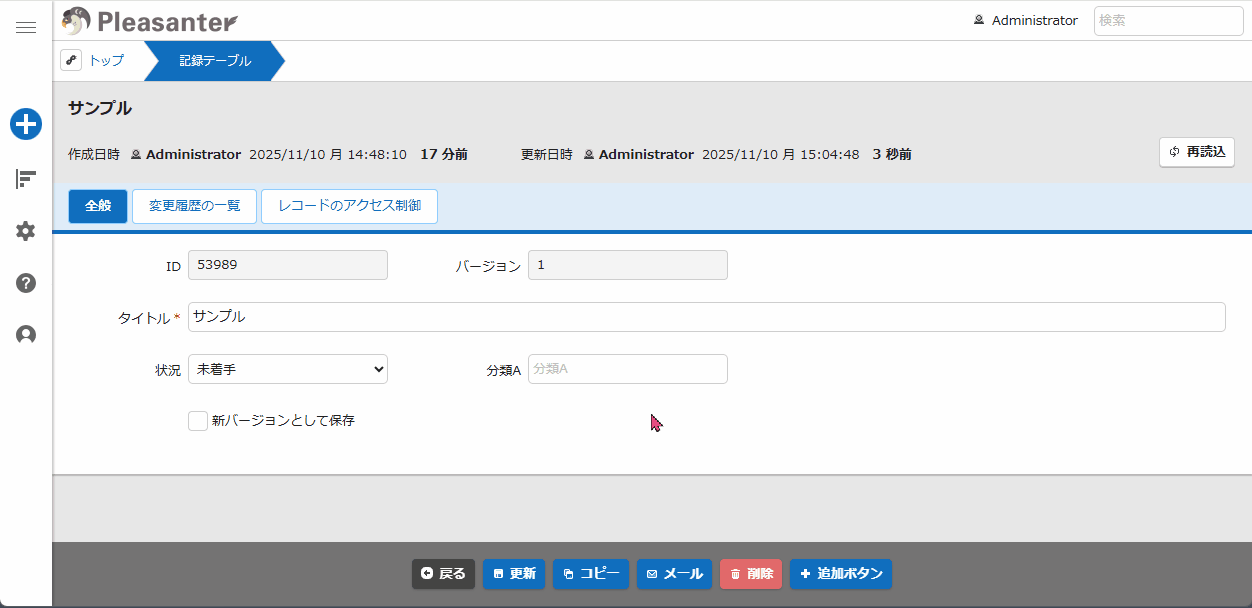Click the link icon beside トップ

pos(71,60)
